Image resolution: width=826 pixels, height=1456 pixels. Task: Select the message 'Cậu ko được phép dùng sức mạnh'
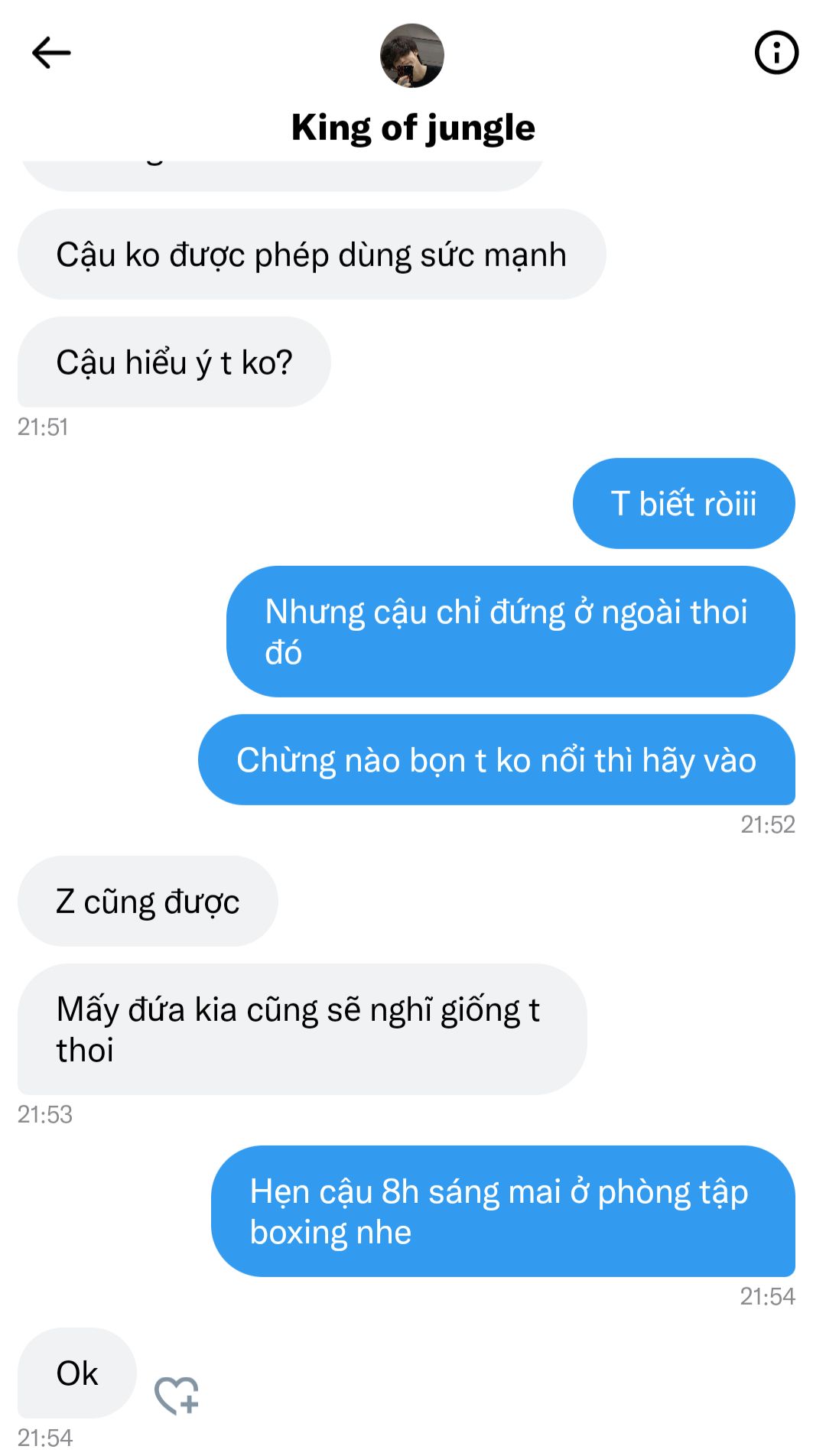pos(312,254)
